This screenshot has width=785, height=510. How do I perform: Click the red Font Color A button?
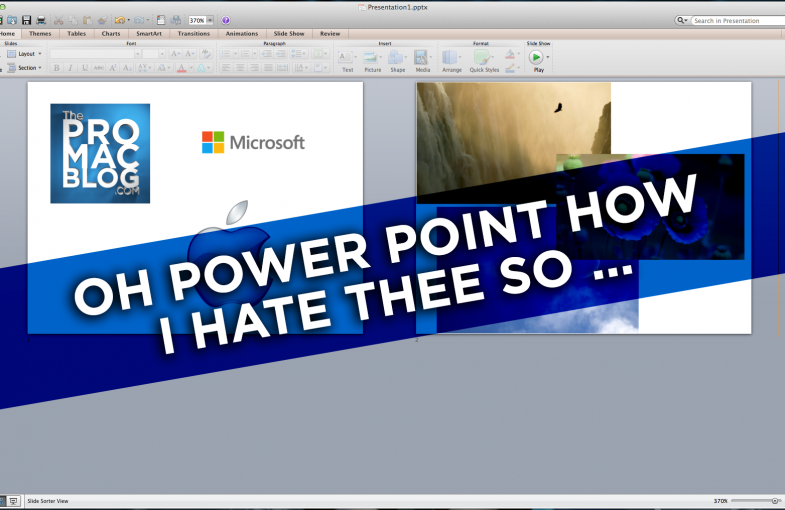tap(181, 68)
